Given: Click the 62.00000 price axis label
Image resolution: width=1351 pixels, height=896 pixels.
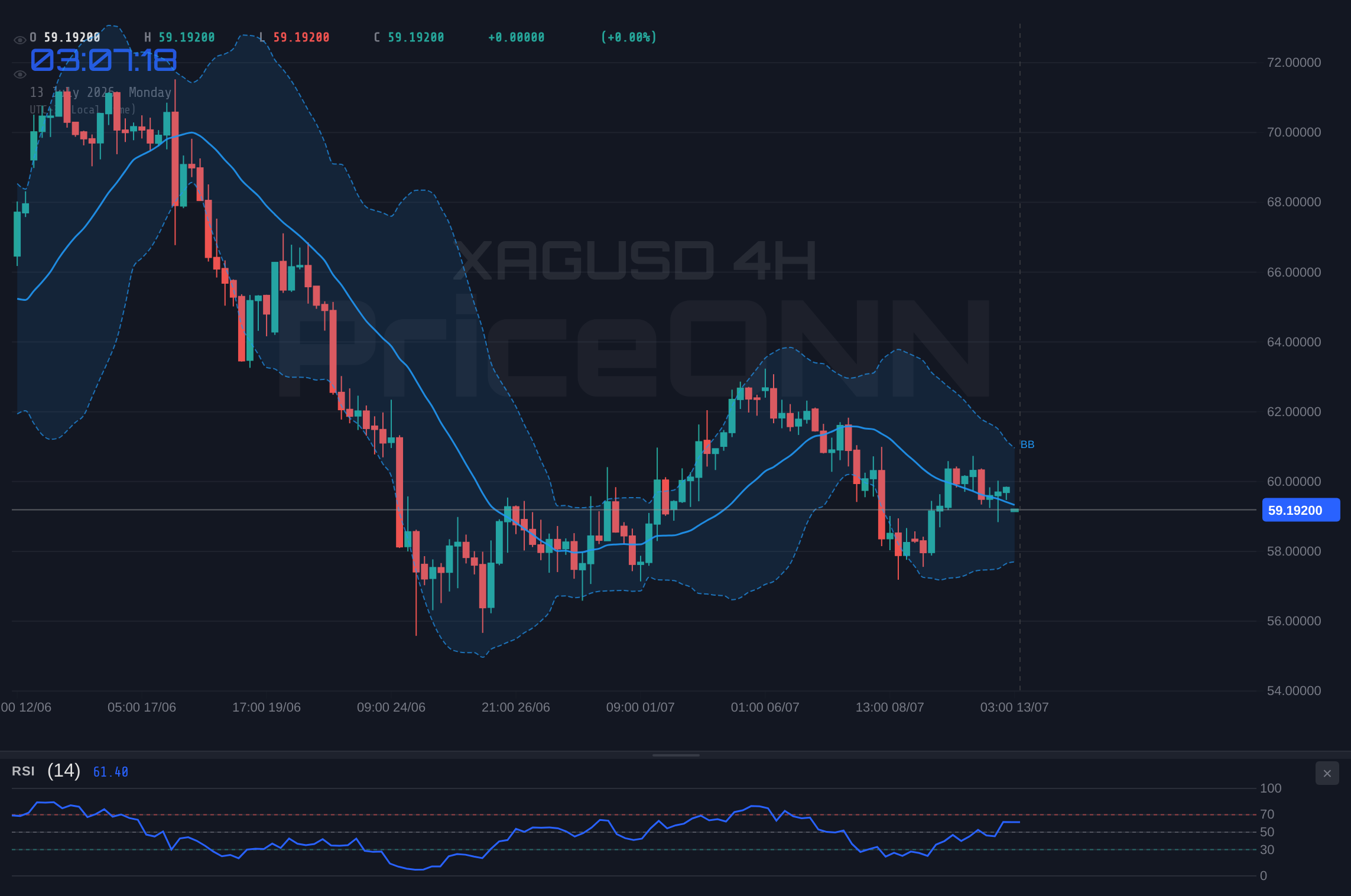Looking at the screenshot, I should pyautogui.click(x=1294, y=412).
